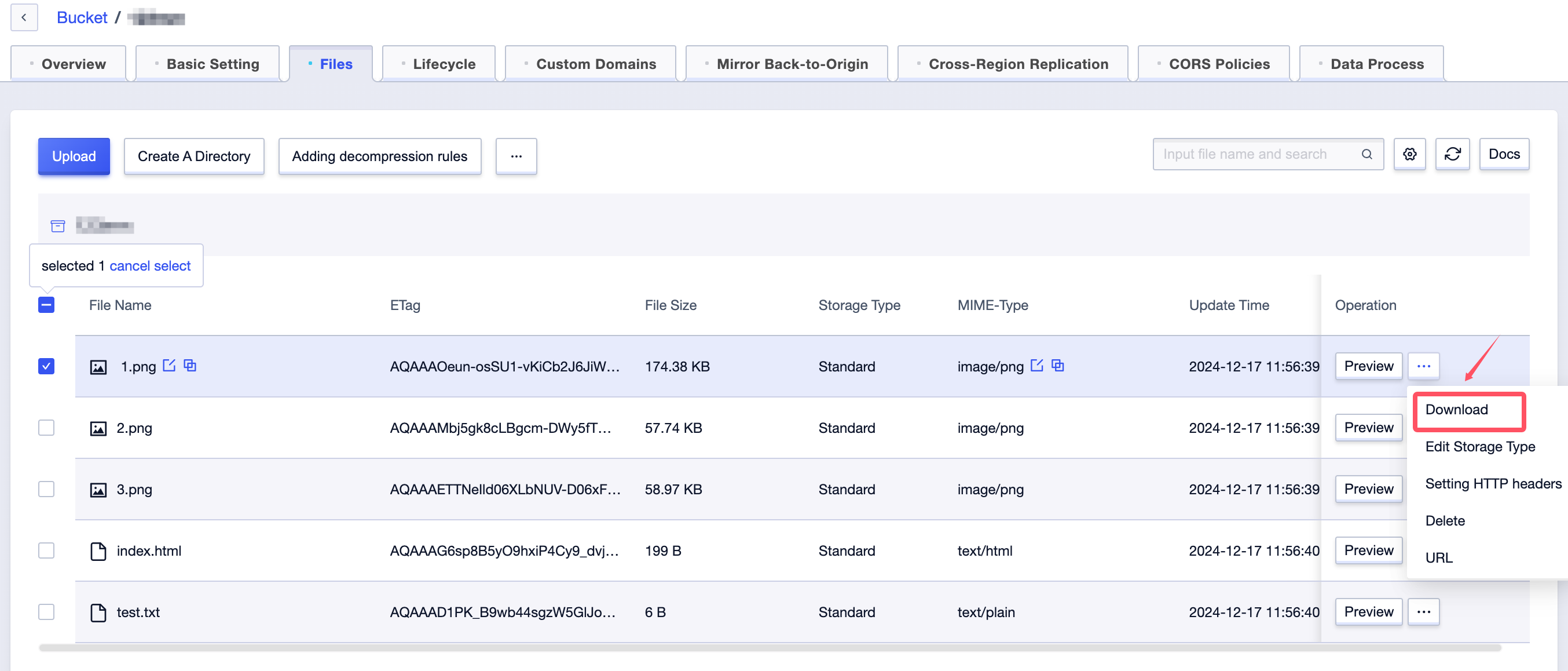Image resolution: width=1568 pixels, height=671 pixels.
Task: Click the ETag value of 3.png
Action: pos(505,490)
